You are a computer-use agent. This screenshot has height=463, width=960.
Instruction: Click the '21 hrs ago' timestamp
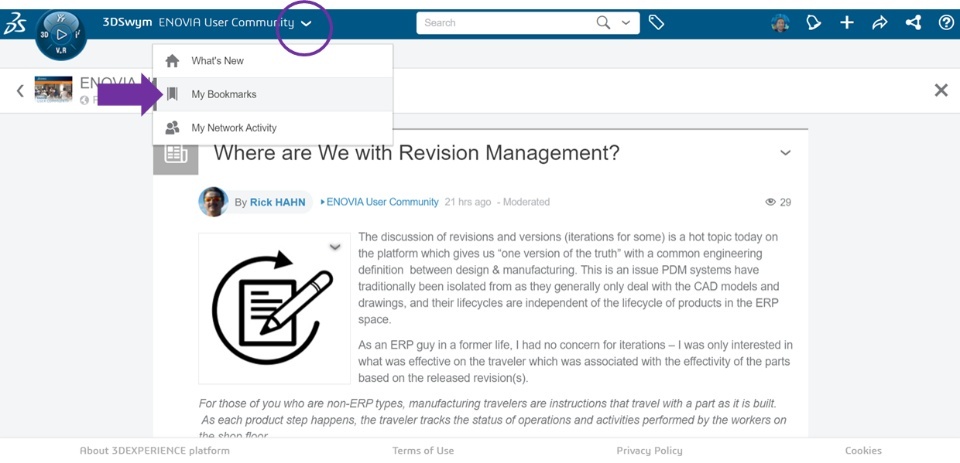click(468, 202)
